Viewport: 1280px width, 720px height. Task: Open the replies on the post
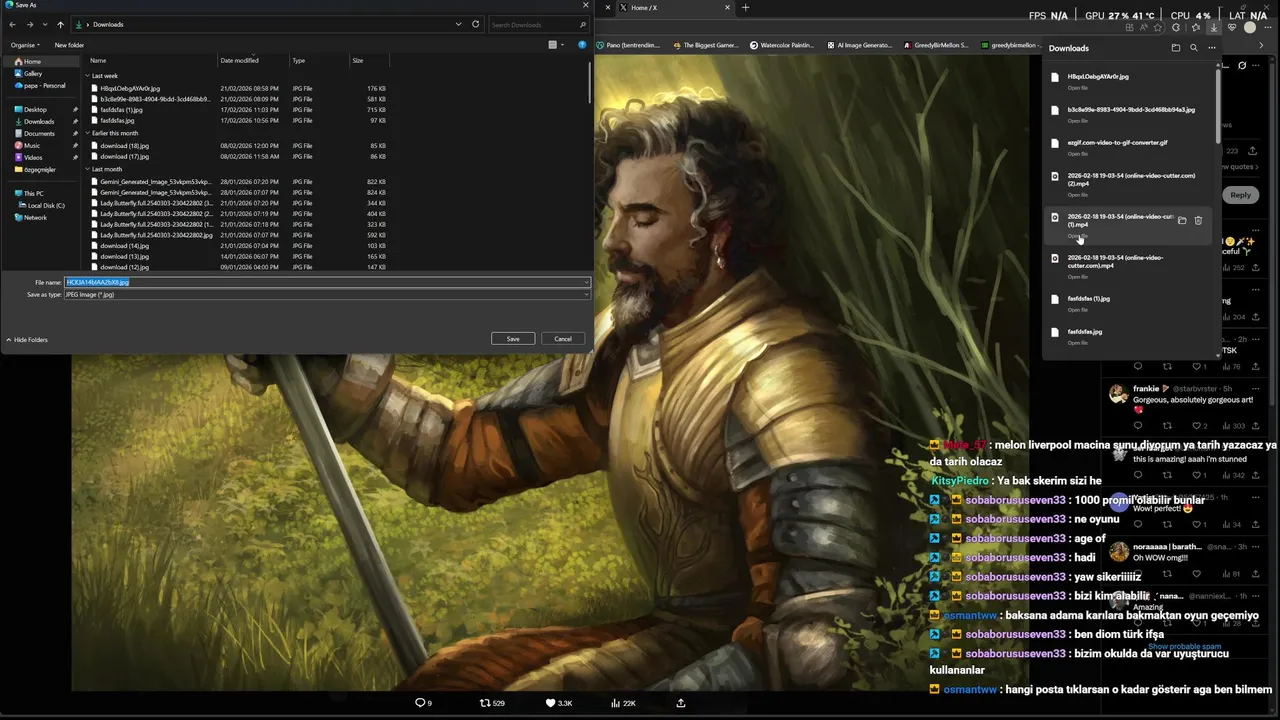[423, 703]
